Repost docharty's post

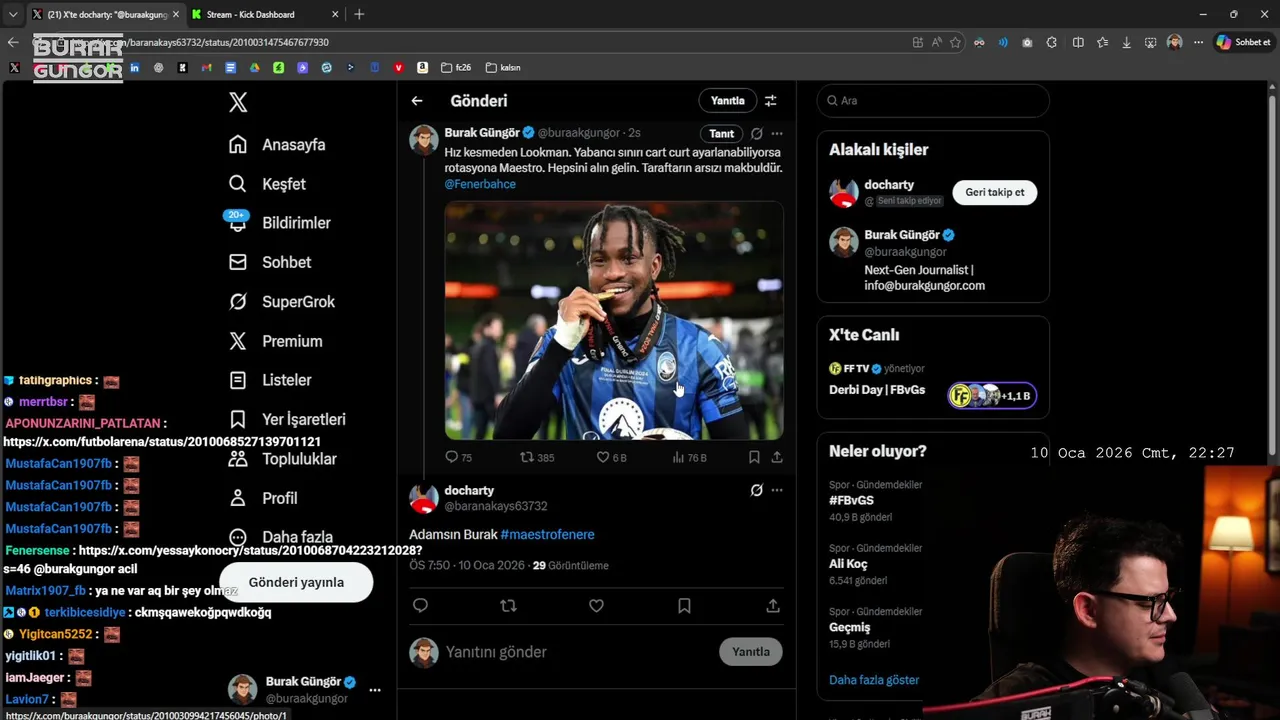click(x=508, y=606)
